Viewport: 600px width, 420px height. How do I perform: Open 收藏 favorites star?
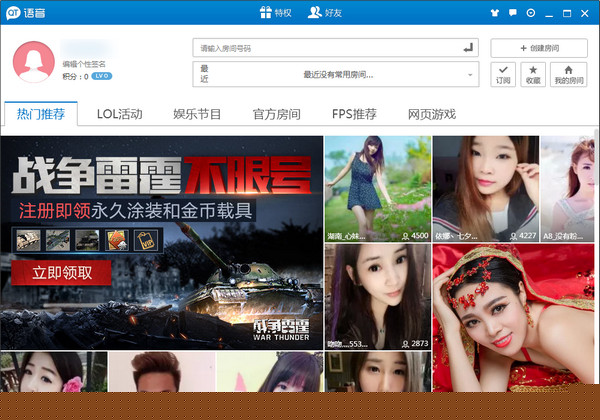533,74
